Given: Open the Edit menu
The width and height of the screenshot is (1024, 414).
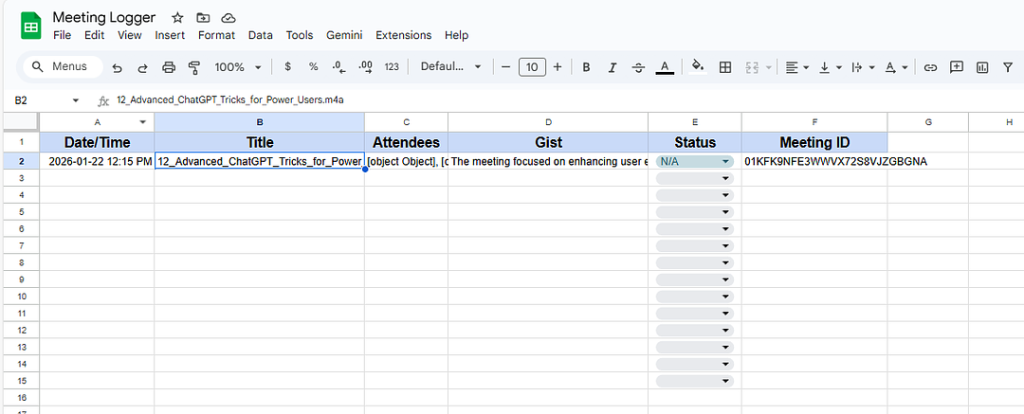Looking at the screenshot, I should [95, 35].
